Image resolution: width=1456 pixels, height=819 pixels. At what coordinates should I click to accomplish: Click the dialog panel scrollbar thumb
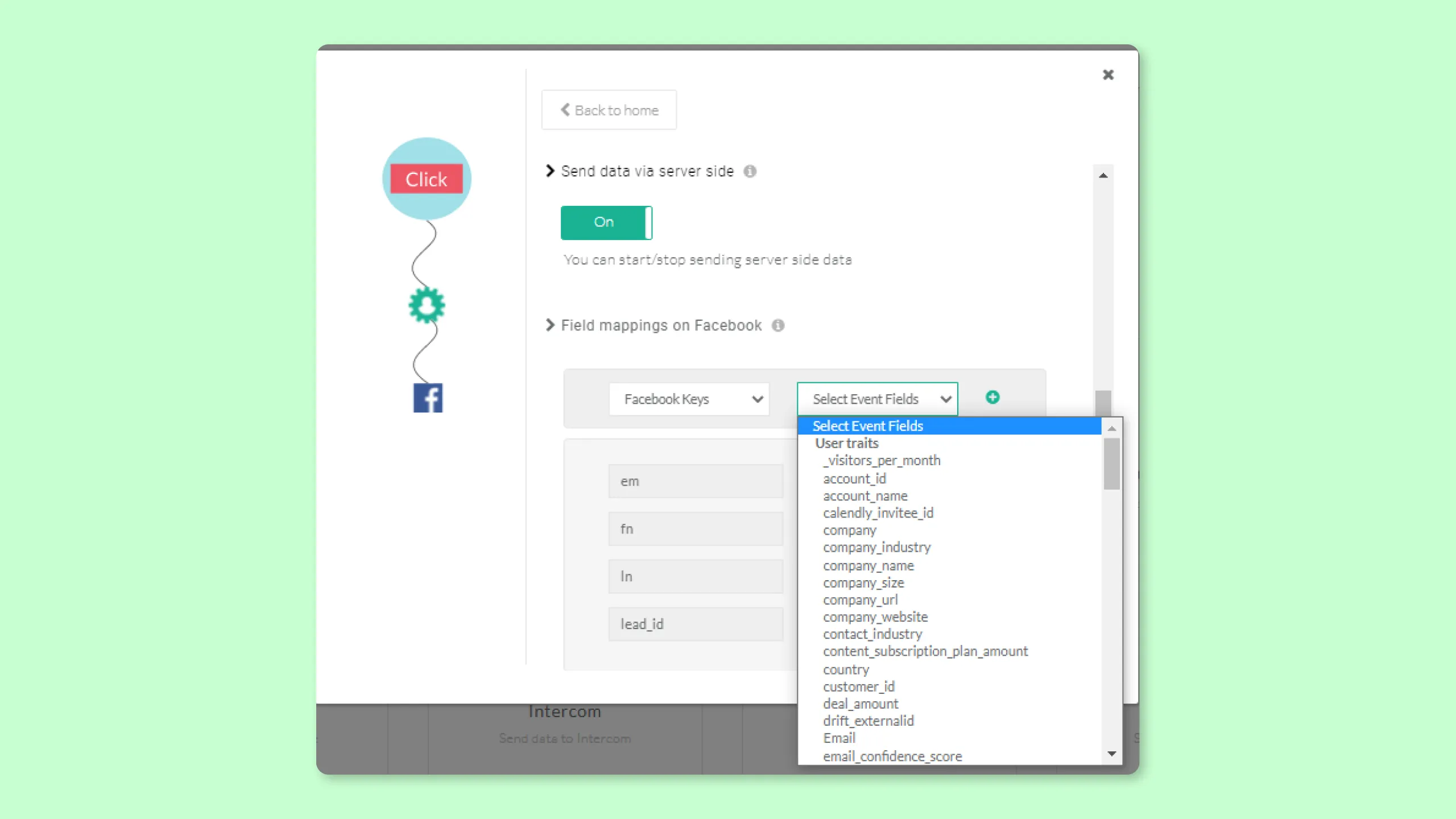1103,403
